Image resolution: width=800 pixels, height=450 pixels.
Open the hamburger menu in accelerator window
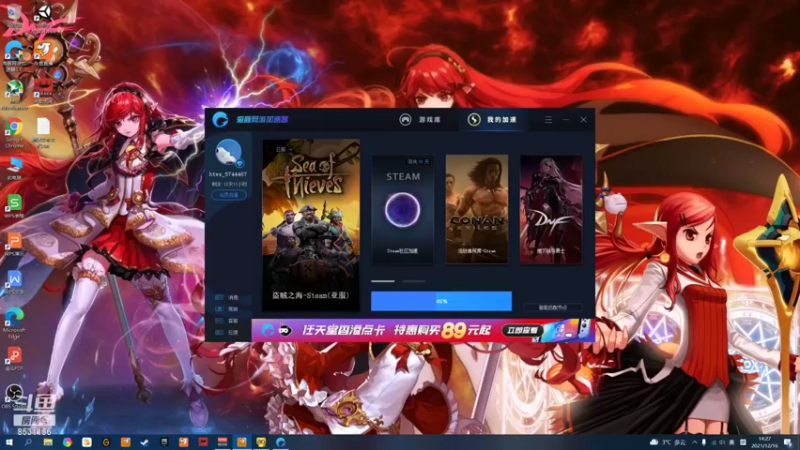pos(548,119)
